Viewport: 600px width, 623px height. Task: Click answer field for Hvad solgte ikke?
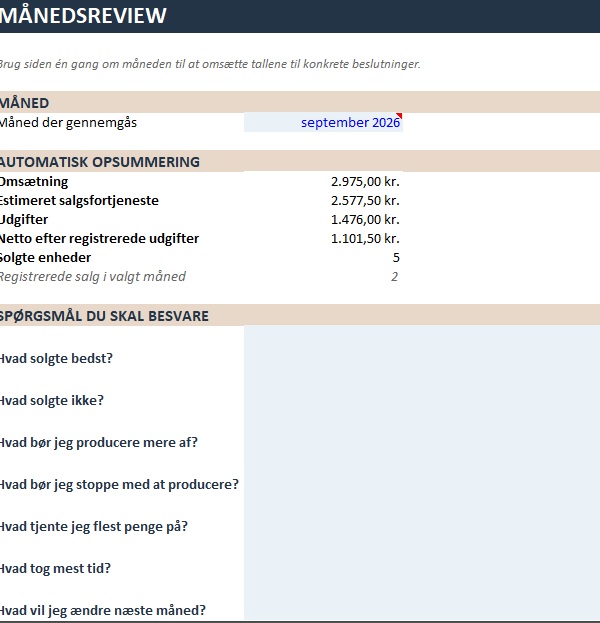[x=422, y=400]
